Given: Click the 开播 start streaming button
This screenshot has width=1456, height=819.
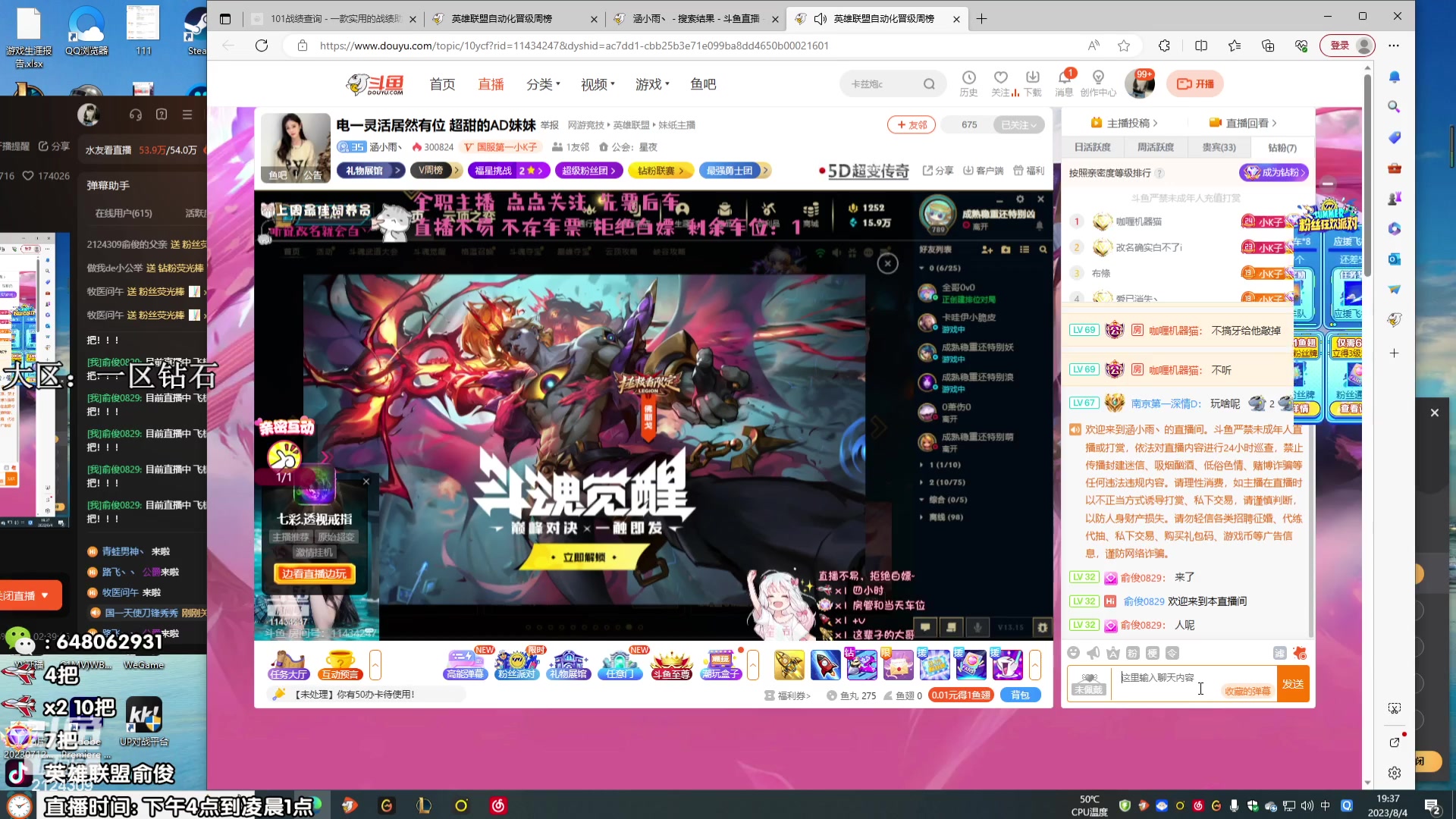Looking at the screenshot, I should pos(1195,83).
